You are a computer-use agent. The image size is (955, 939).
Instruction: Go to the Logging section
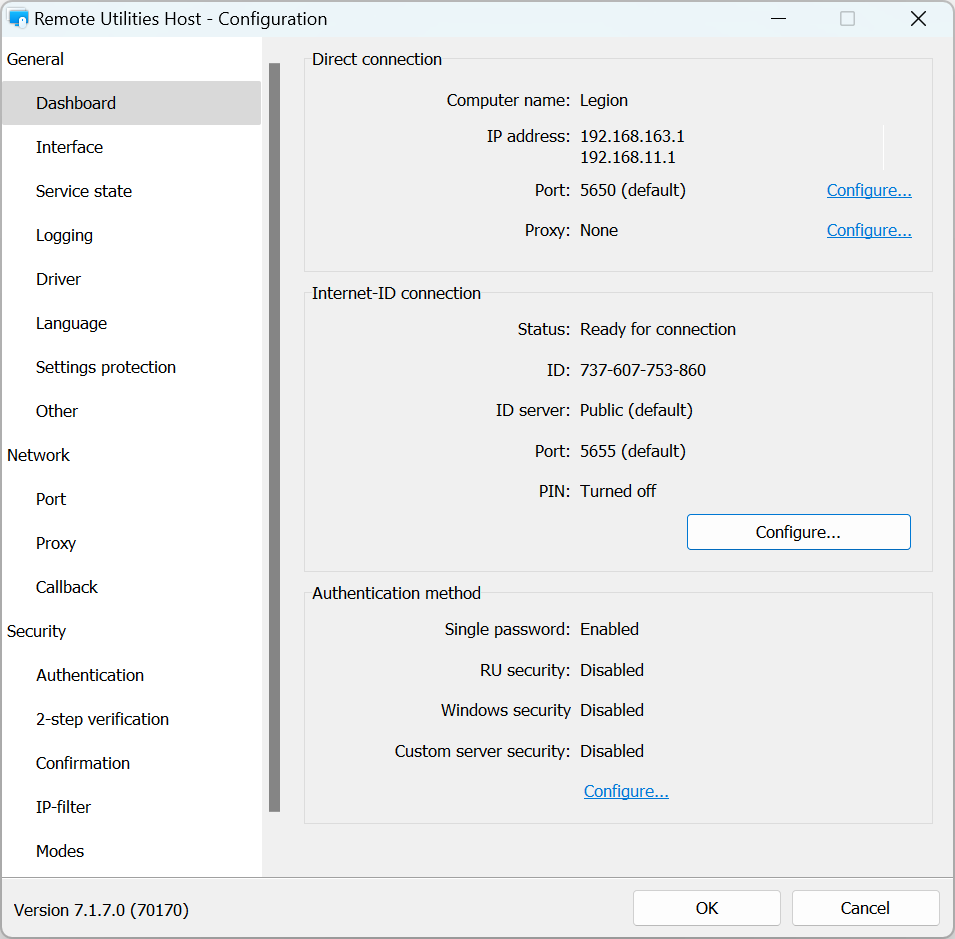(x=64, y=235)
